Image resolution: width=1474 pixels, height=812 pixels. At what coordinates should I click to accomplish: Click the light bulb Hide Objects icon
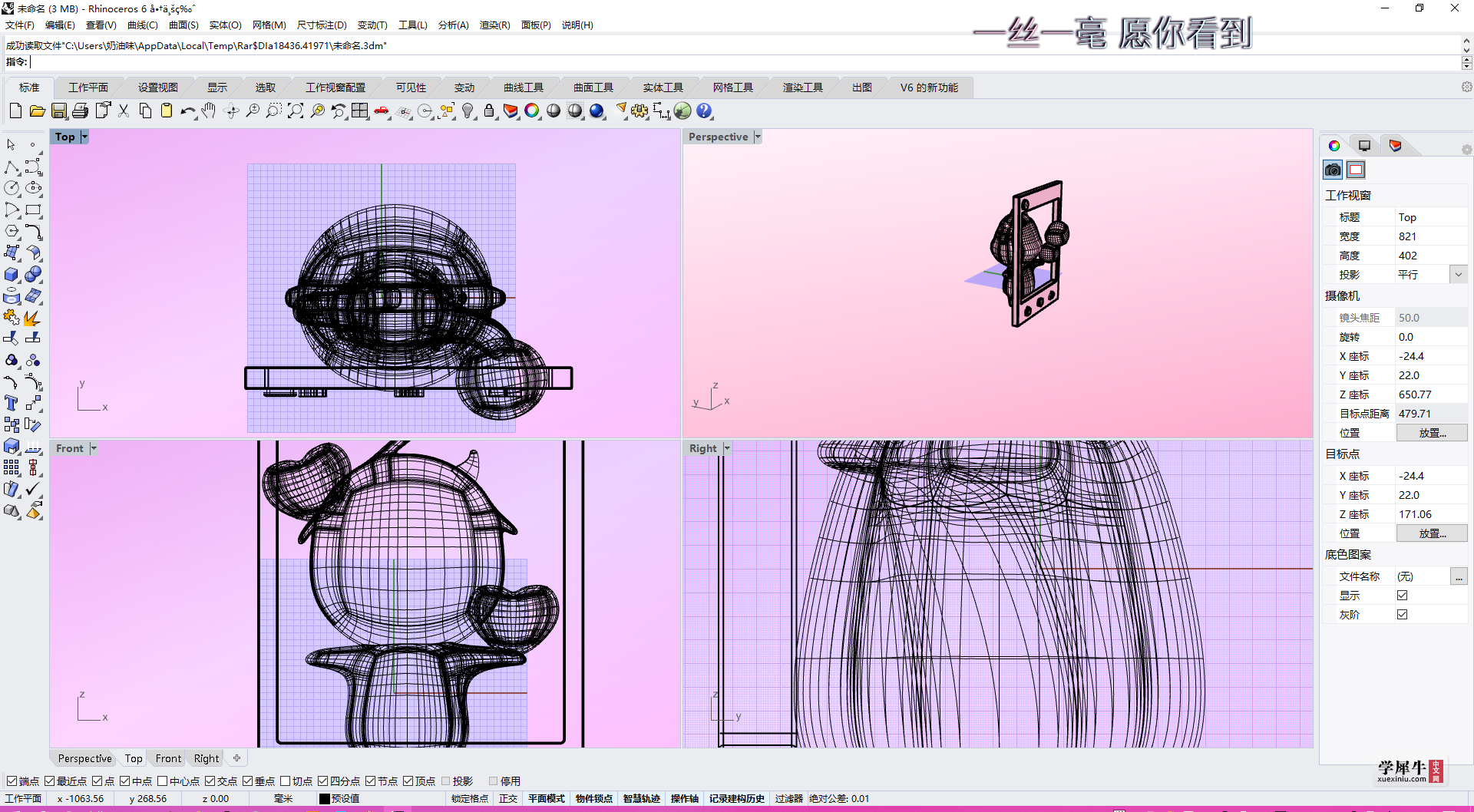(468, 111)
